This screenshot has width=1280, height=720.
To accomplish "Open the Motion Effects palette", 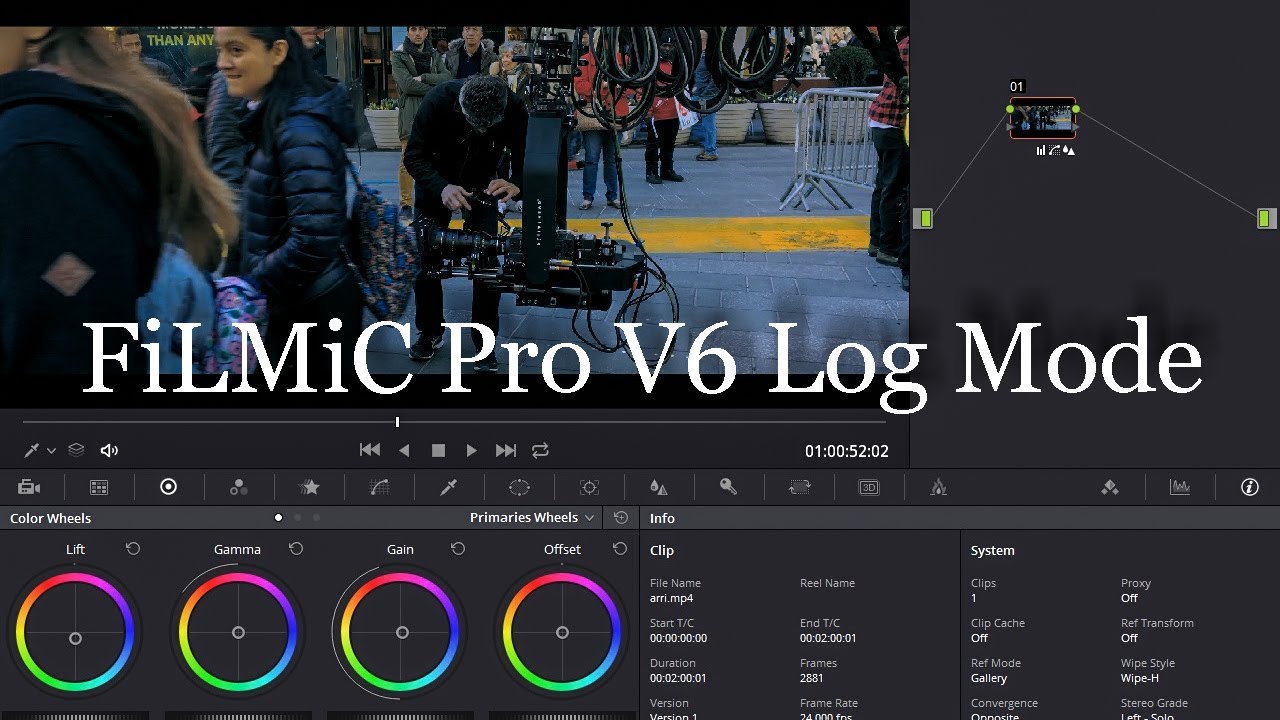I will point(310,487).
